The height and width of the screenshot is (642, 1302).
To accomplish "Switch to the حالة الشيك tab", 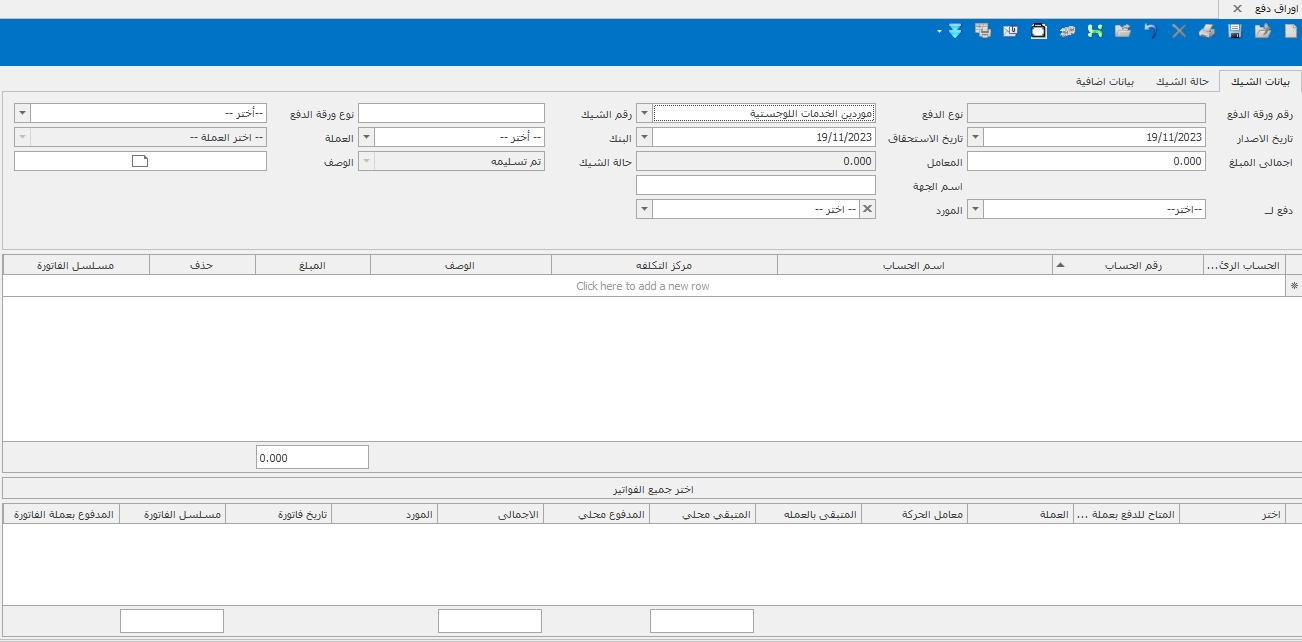I will (1183, 81).
